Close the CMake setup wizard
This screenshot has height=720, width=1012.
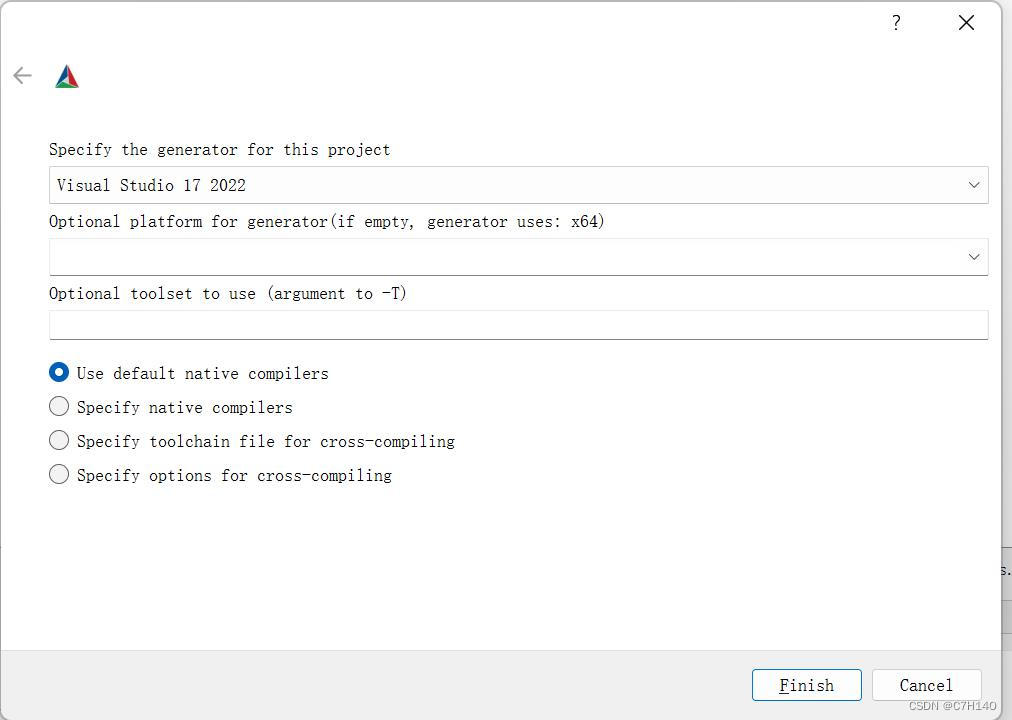click(965, 22)
